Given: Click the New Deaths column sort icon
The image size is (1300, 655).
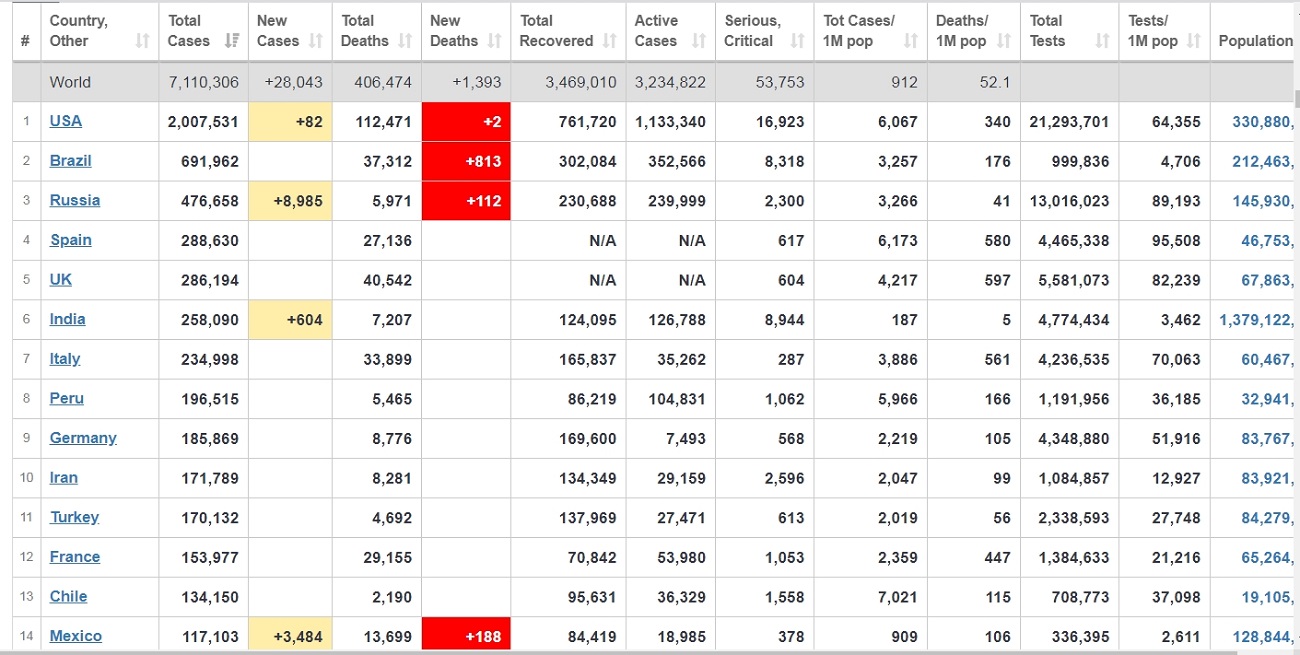Looking at the screenshot, I should click(x=494, y=41).
